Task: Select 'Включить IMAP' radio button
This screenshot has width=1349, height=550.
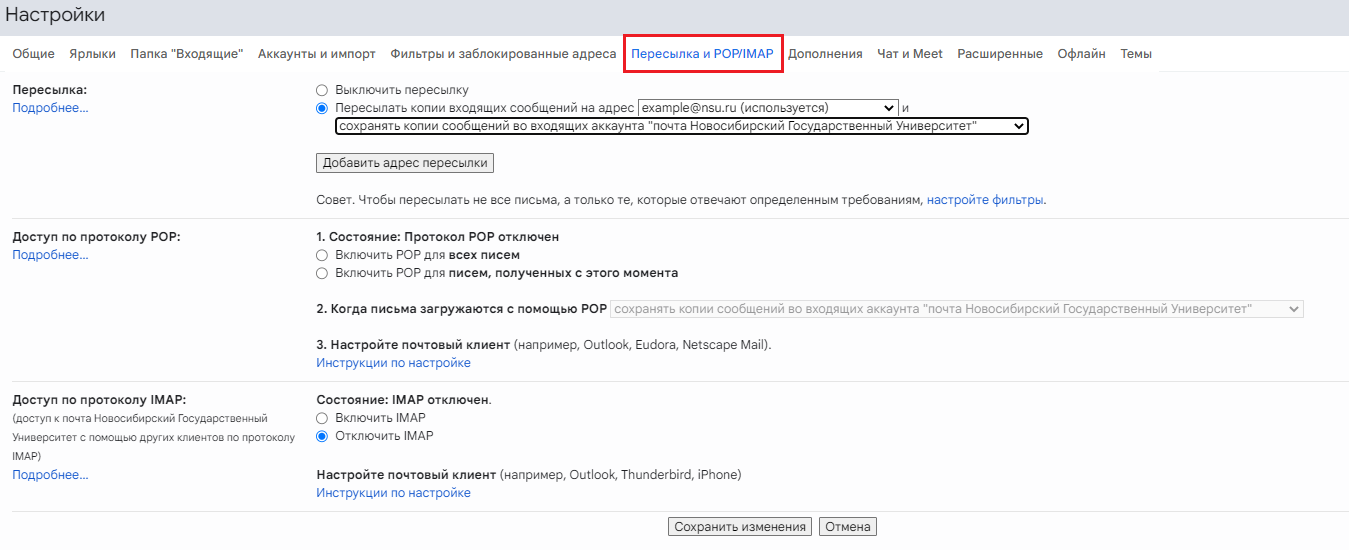Action: coord(322,418)
